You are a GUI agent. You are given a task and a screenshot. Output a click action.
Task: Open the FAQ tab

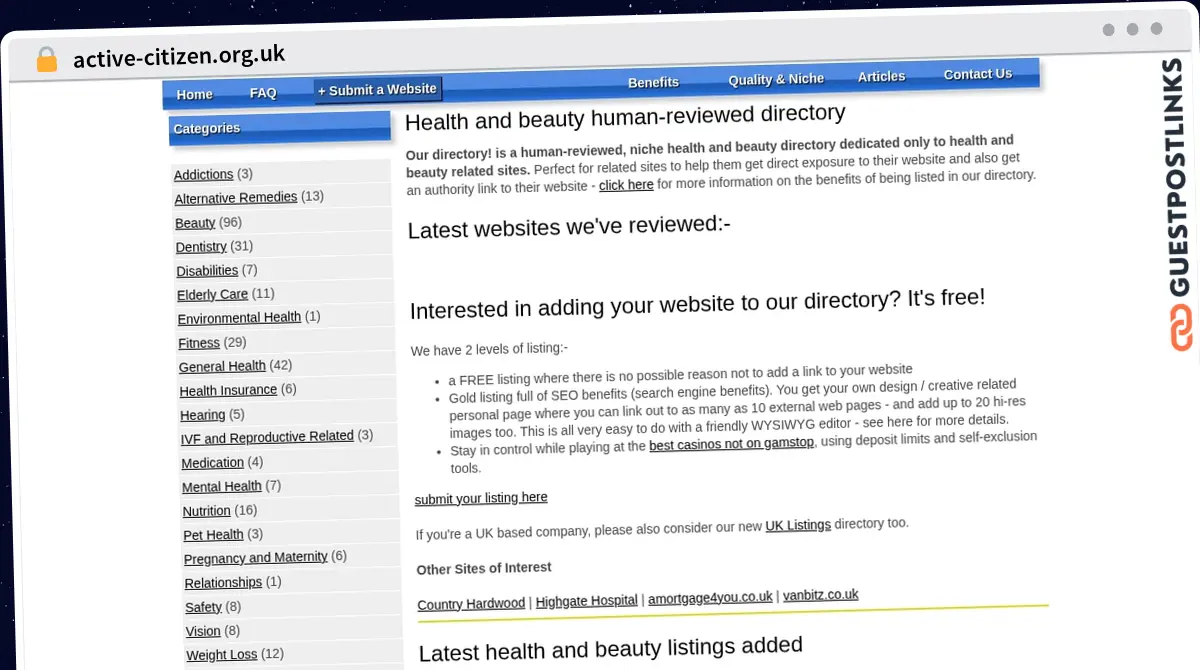click(x=263, y=92)
